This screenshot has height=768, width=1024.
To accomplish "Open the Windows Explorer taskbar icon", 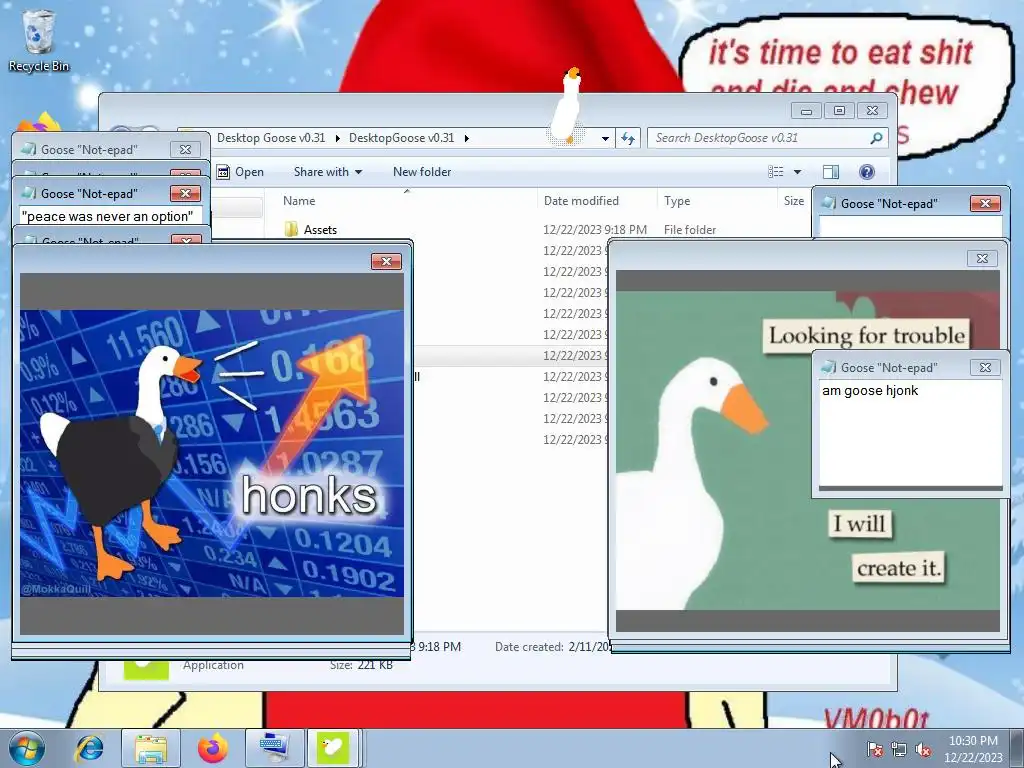I will pyautogui.click(x=151, y=748).
